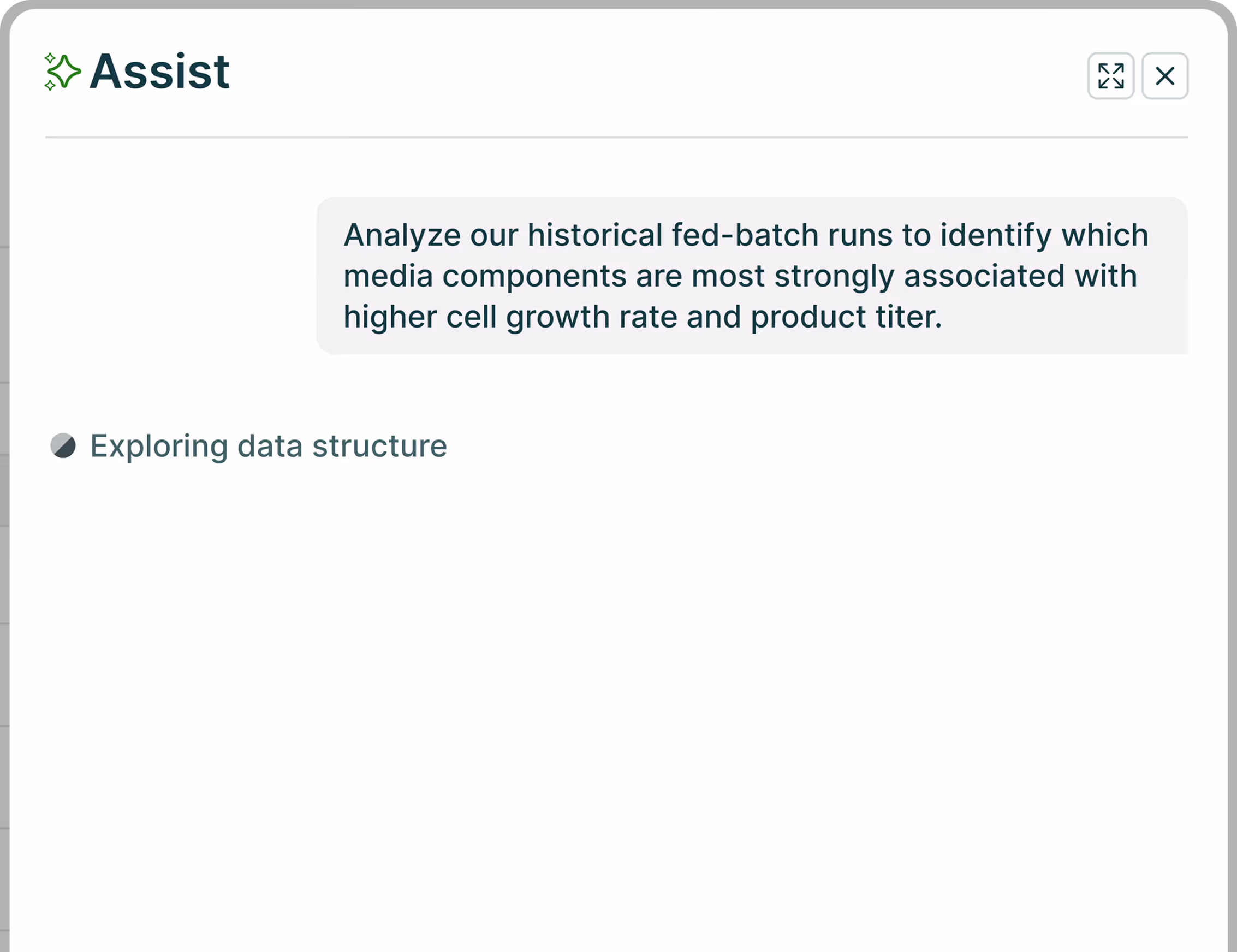This screenshot has width=1237, height=952.
Task: Click the word 'structure' in the status line
Action: pyautogui.click(x=379, y=445)
